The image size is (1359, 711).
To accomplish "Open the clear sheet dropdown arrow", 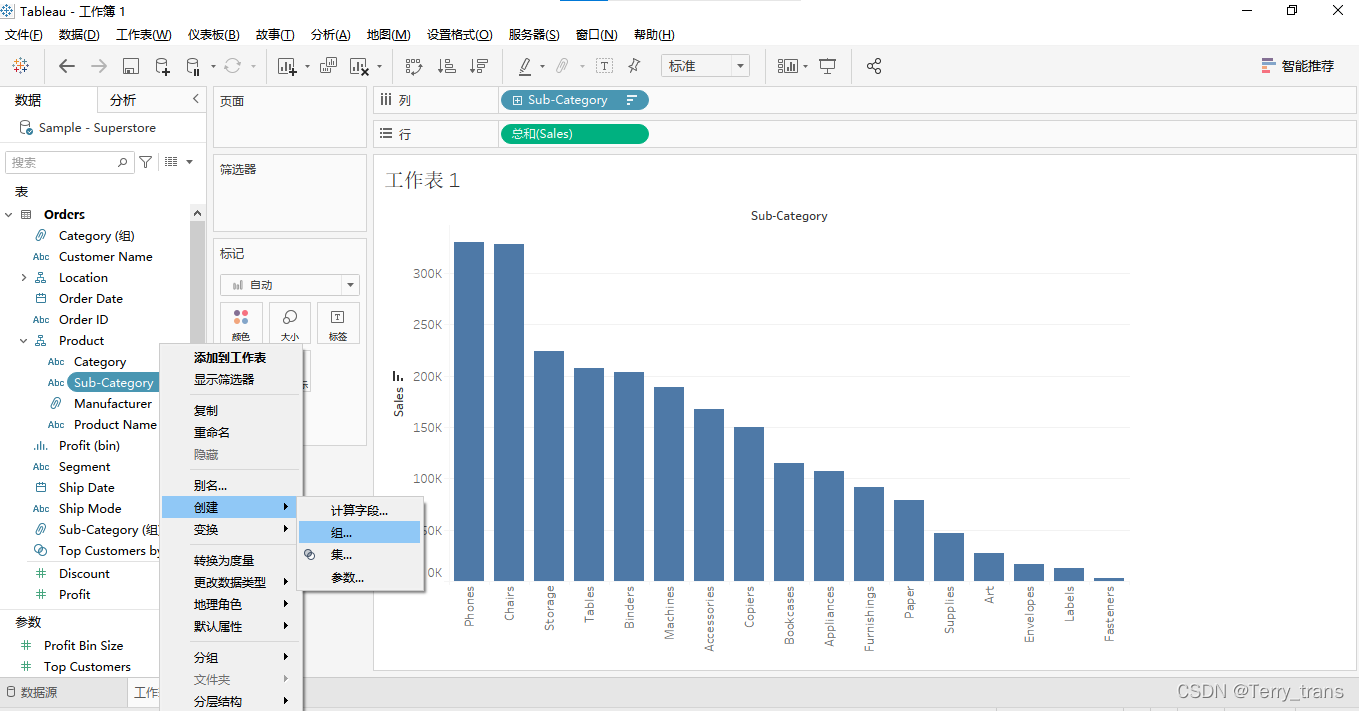I will (379, 67).
